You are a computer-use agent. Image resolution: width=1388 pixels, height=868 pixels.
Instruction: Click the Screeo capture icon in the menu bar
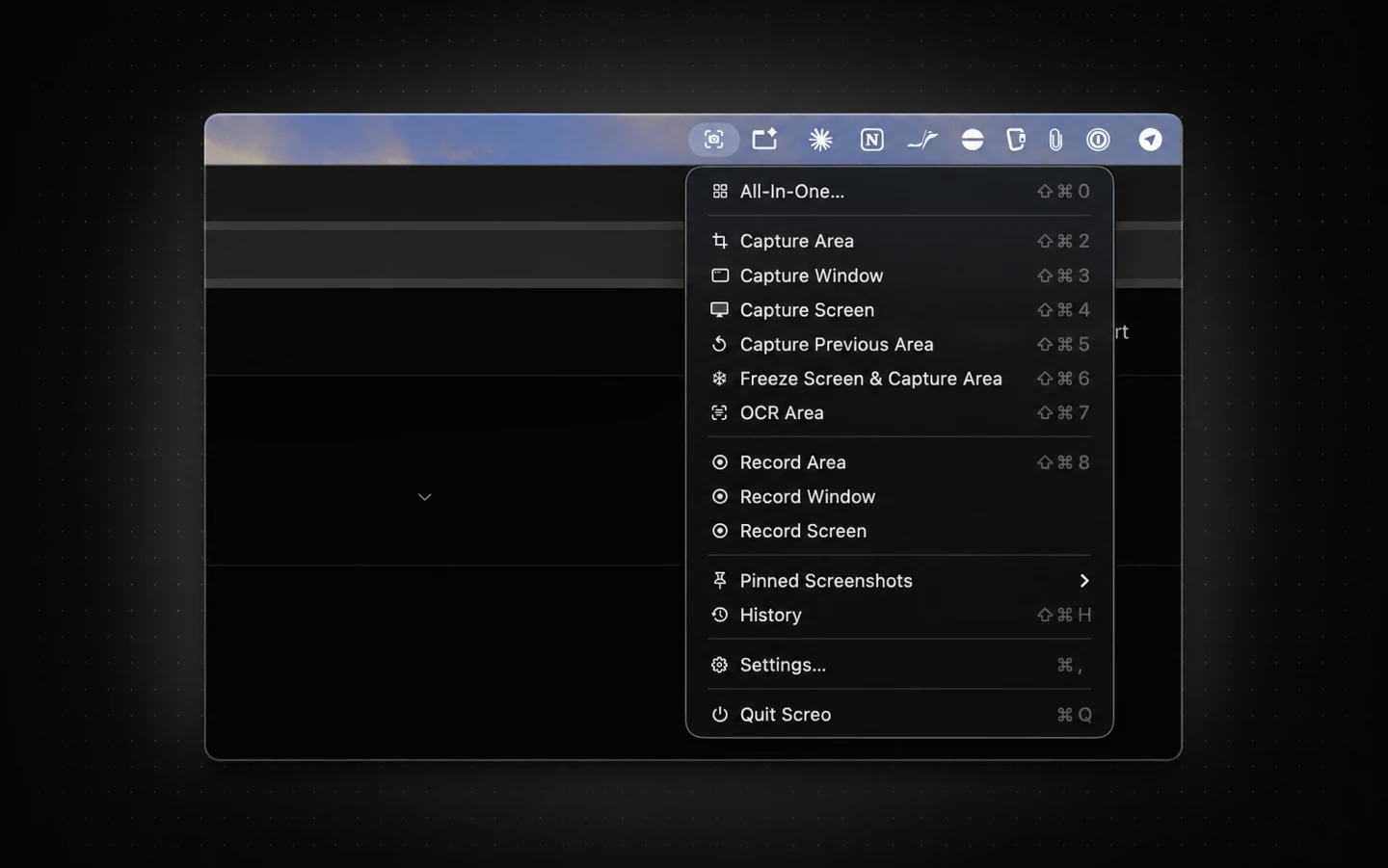[x=713, y=140]
